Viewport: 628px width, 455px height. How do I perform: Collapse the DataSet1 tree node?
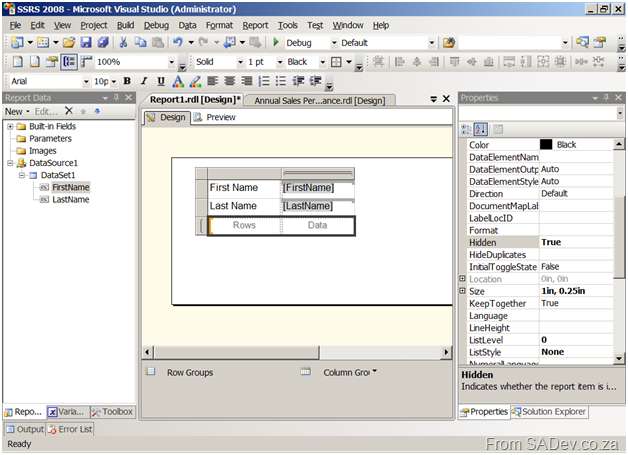tap(22, 175)
